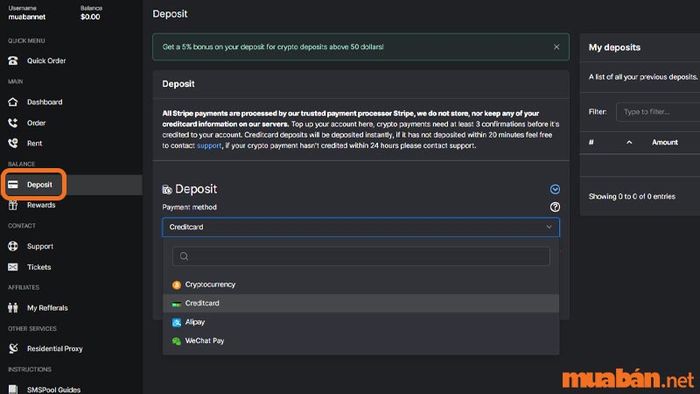Collapse the Deposit section with circled chevron
This screenshot has height=394, width=700.
coord(555,189)
